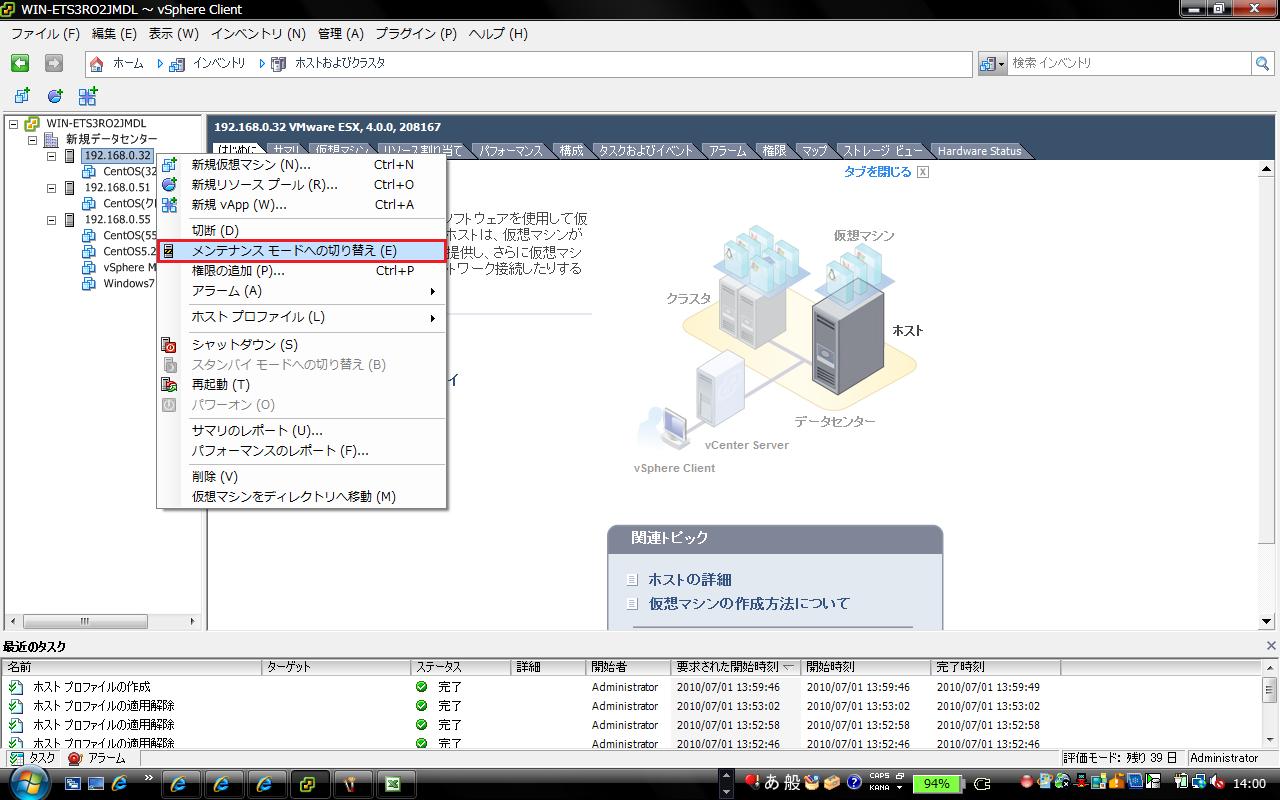The image size is (1280, 800).
Task: Collapse the 192.168.0.55 host node
Action: pos(51,220)
